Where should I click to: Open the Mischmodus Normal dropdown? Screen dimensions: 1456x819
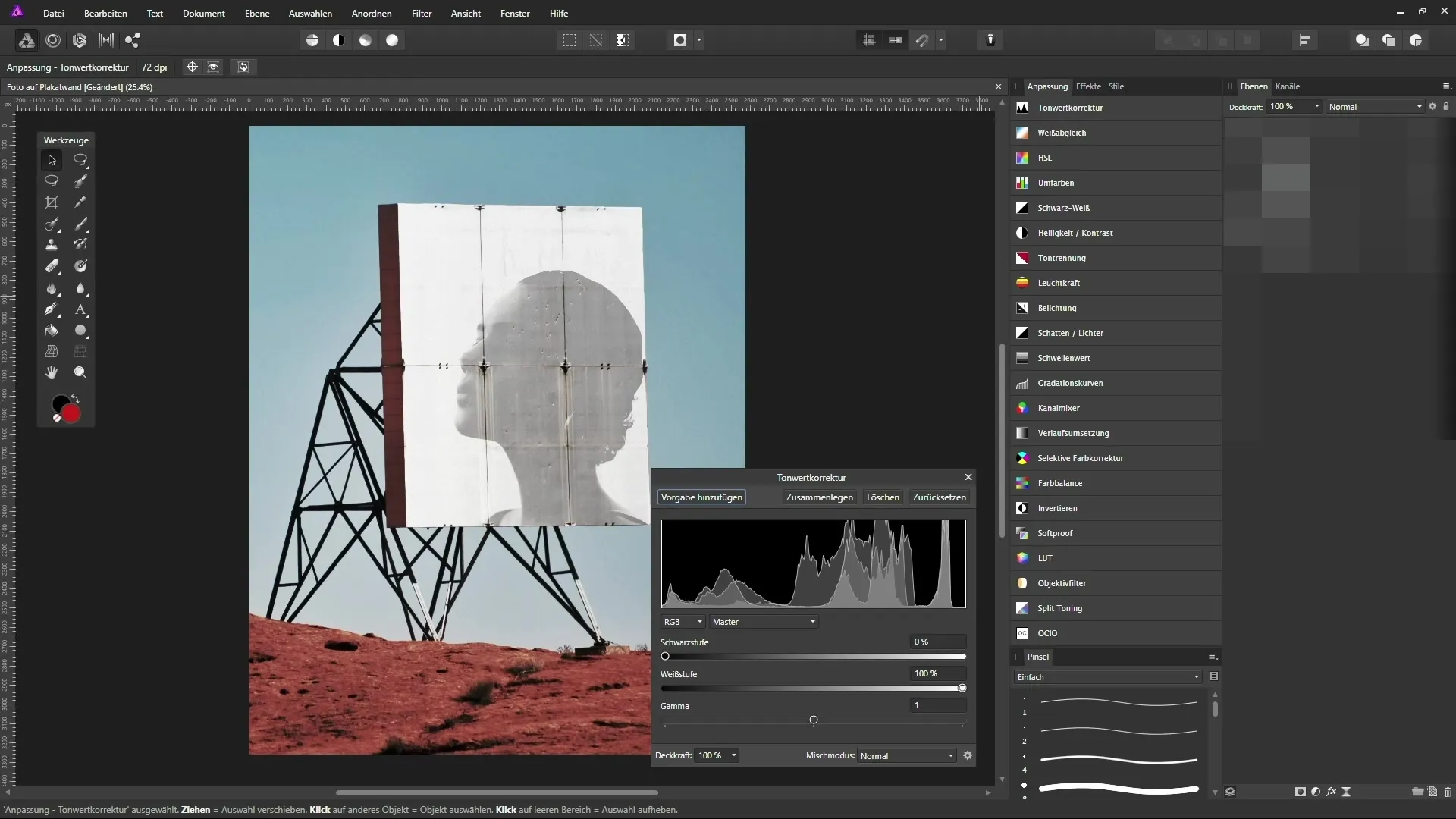pyautogui.click(x=907, y=756)
